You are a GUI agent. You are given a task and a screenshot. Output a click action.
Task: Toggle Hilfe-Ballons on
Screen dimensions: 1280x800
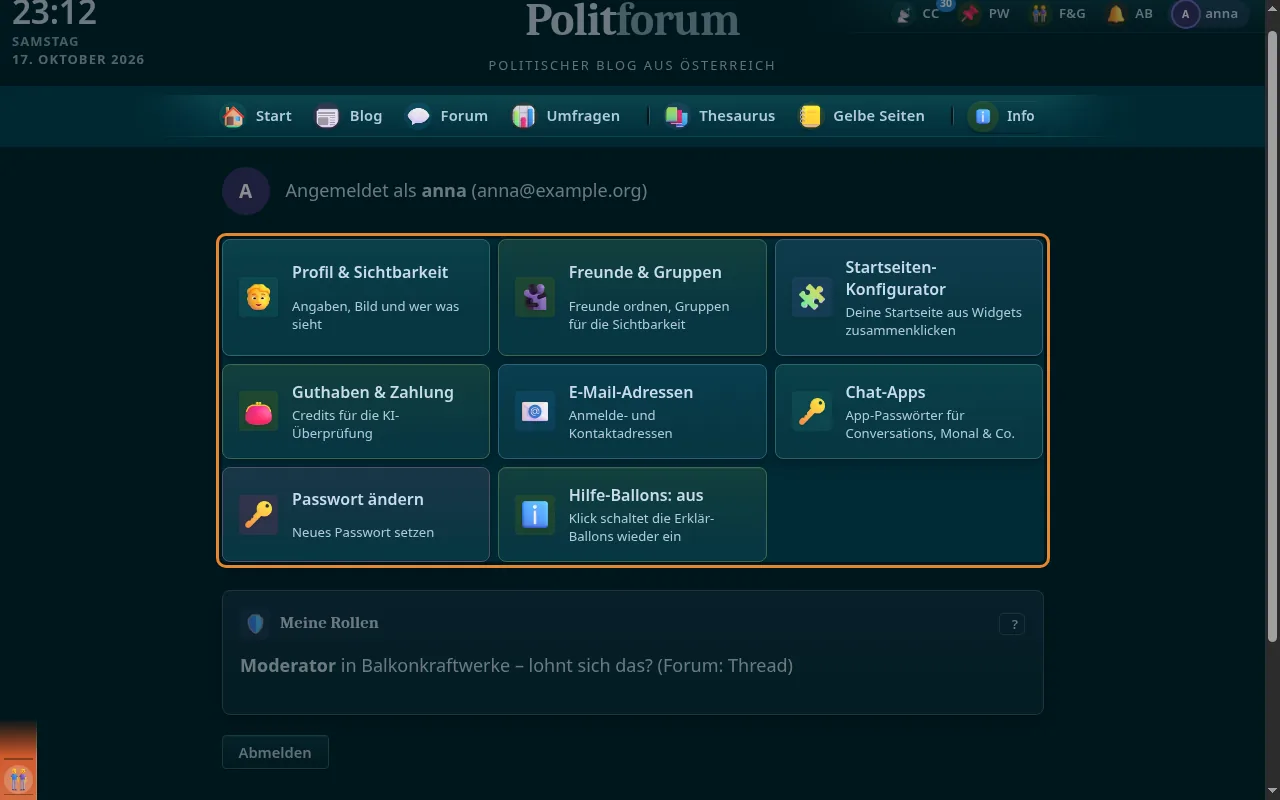(x=632, y=514)
